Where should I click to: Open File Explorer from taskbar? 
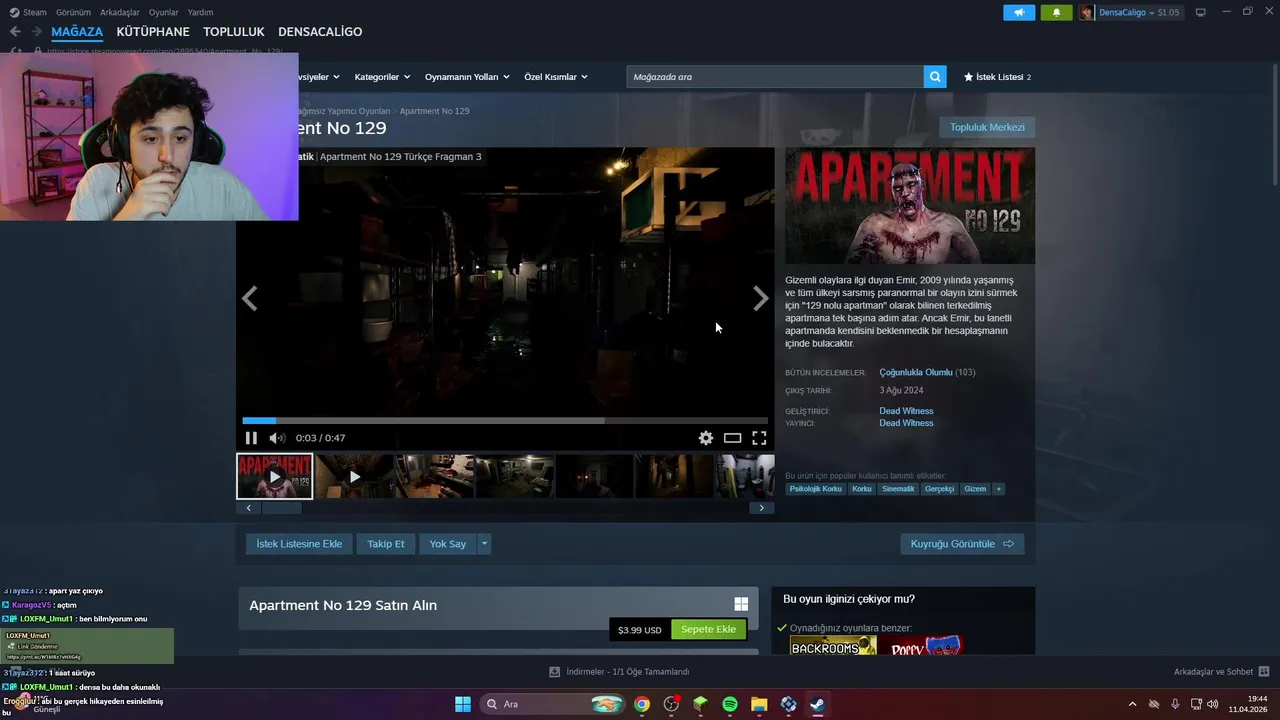coord(759,704)
